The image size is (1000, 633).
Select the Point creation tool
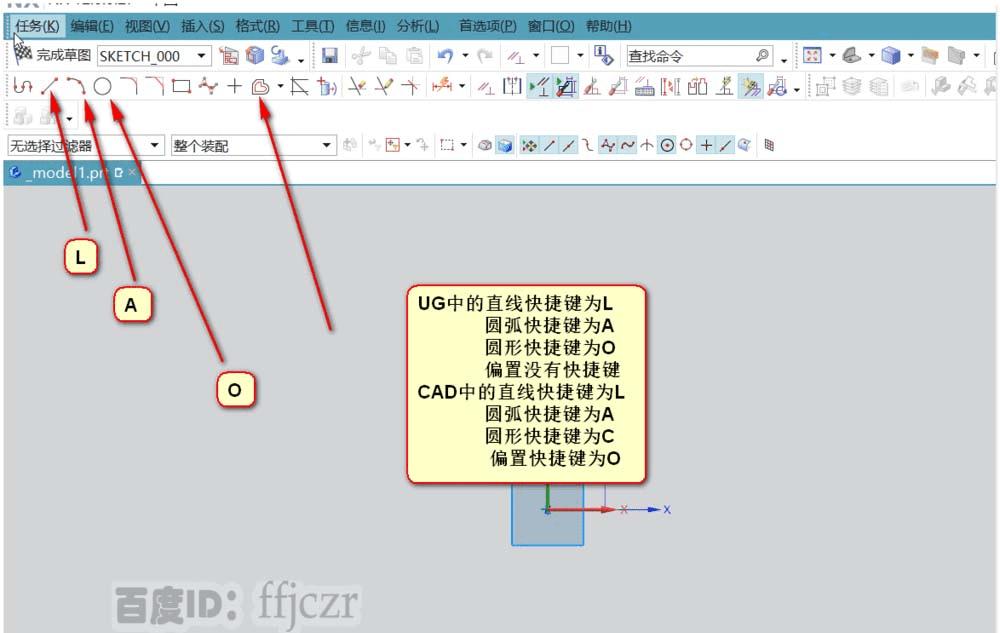click(x=232, y=88)
